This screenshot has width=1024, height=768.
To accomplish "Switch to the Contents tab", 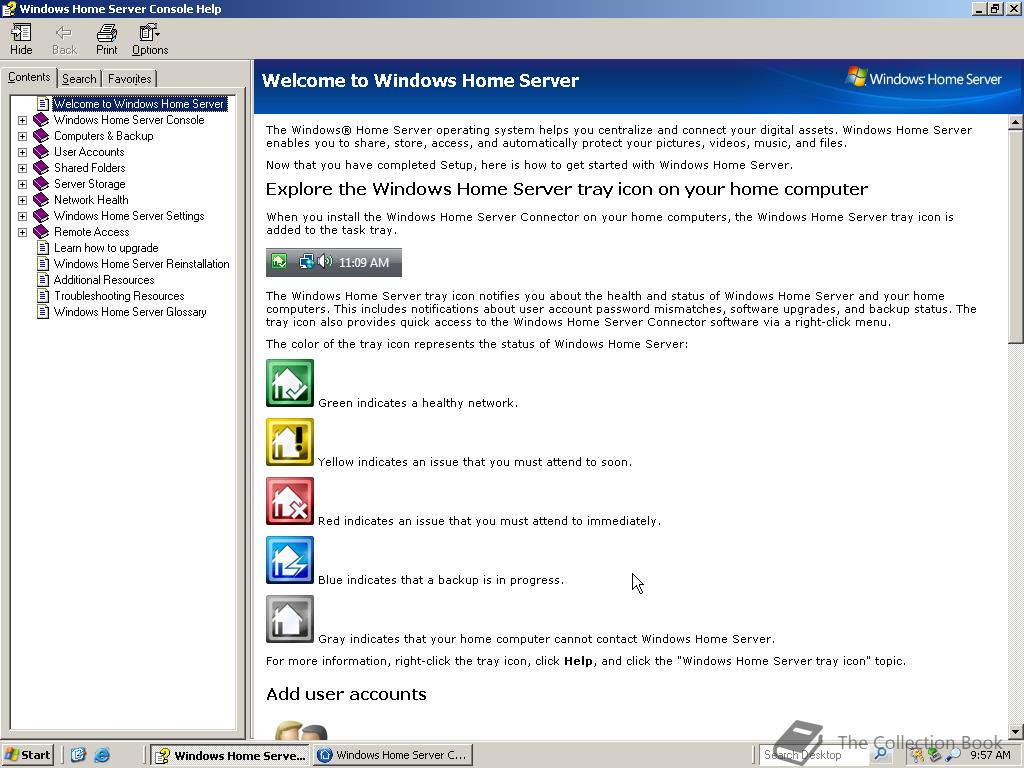I will point(29,77).
